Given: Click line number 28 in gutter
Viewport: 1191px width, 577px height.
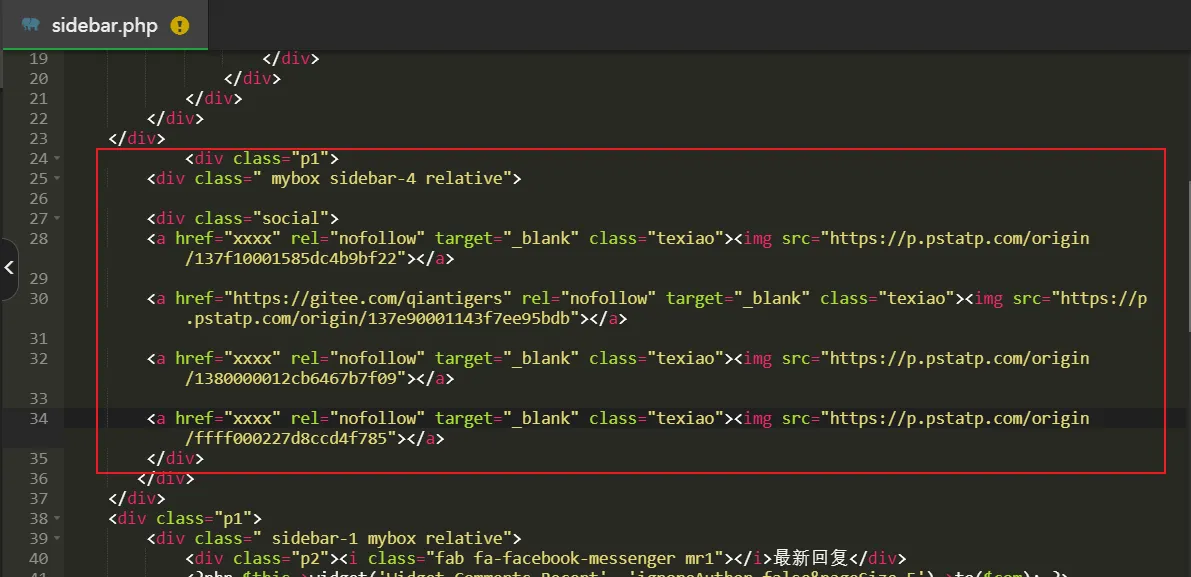Looking at the screenshot, I should pyautogui.click(x=38, y=238).
